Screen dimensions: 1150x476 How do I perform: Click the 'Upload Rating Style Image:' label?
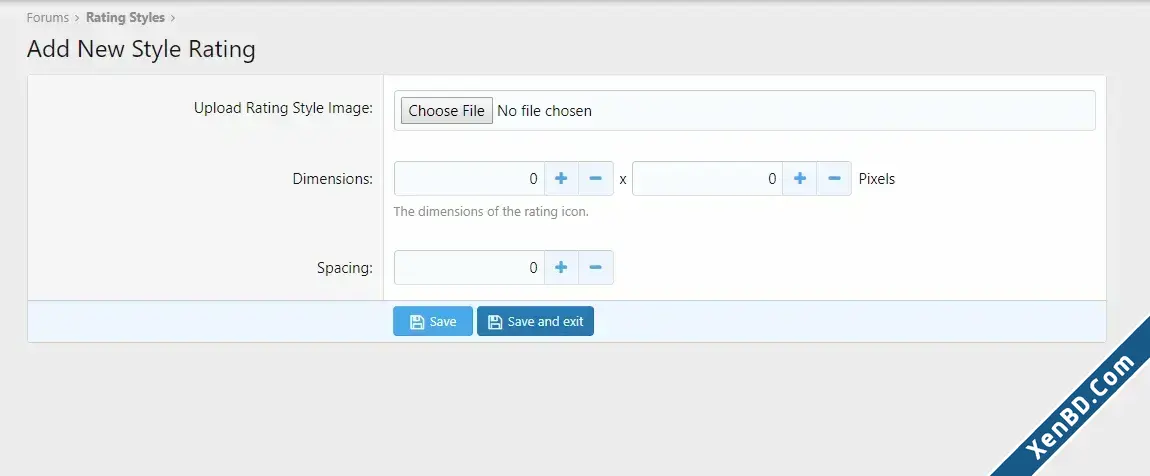(x=283, y=108)
